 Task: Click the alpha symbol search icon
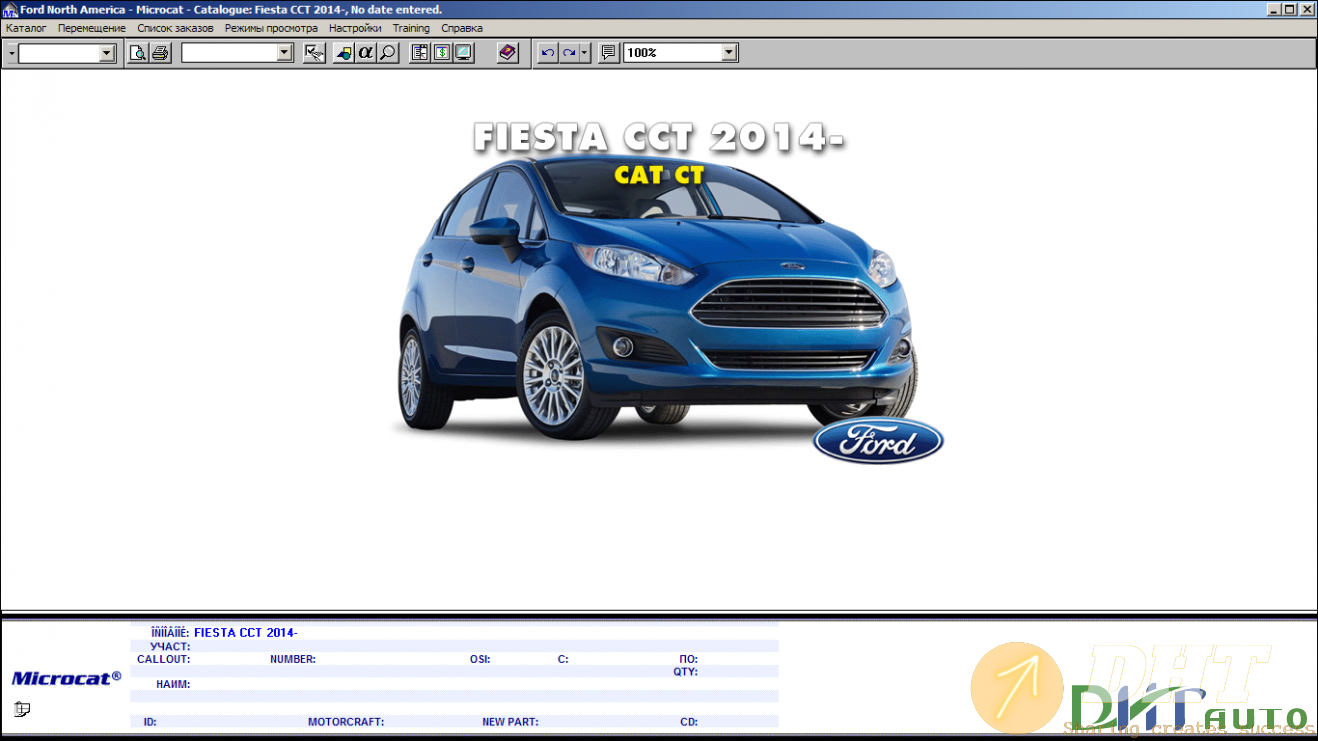pyautogui.click(x=366, y=53)
